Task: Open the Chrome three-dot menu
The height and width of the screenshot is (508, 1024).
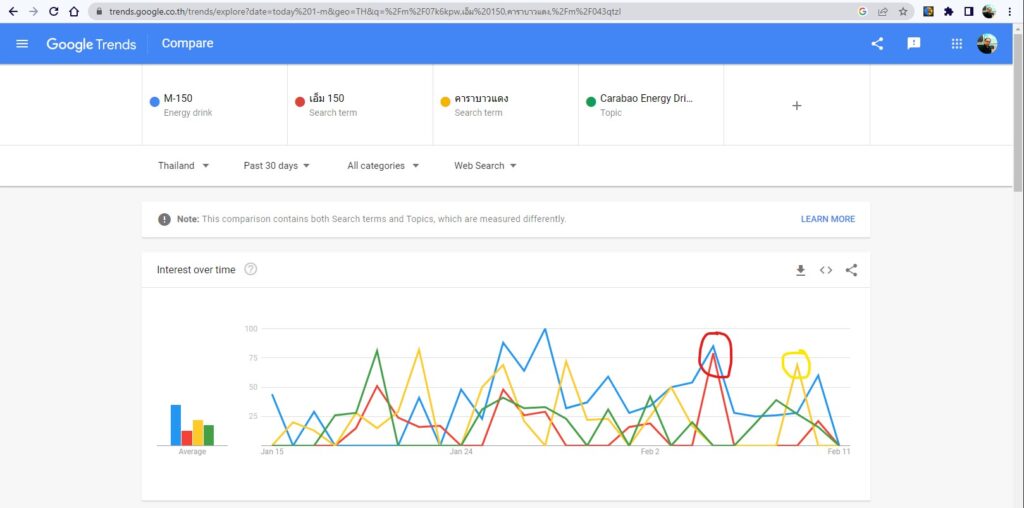Action: coord(1010,11)
